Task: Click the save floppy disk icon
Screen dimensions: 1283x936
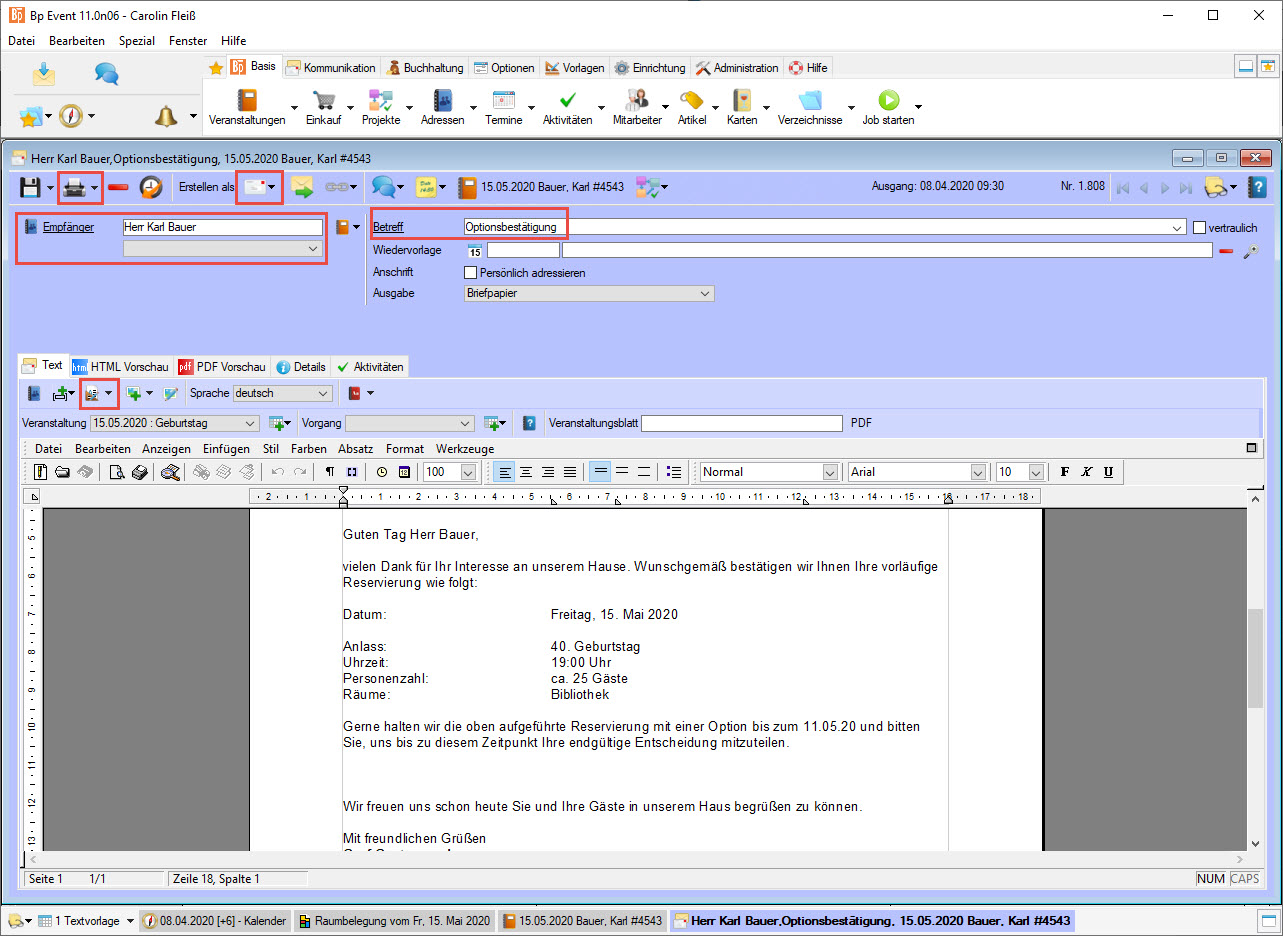Action: coord(30,187)
